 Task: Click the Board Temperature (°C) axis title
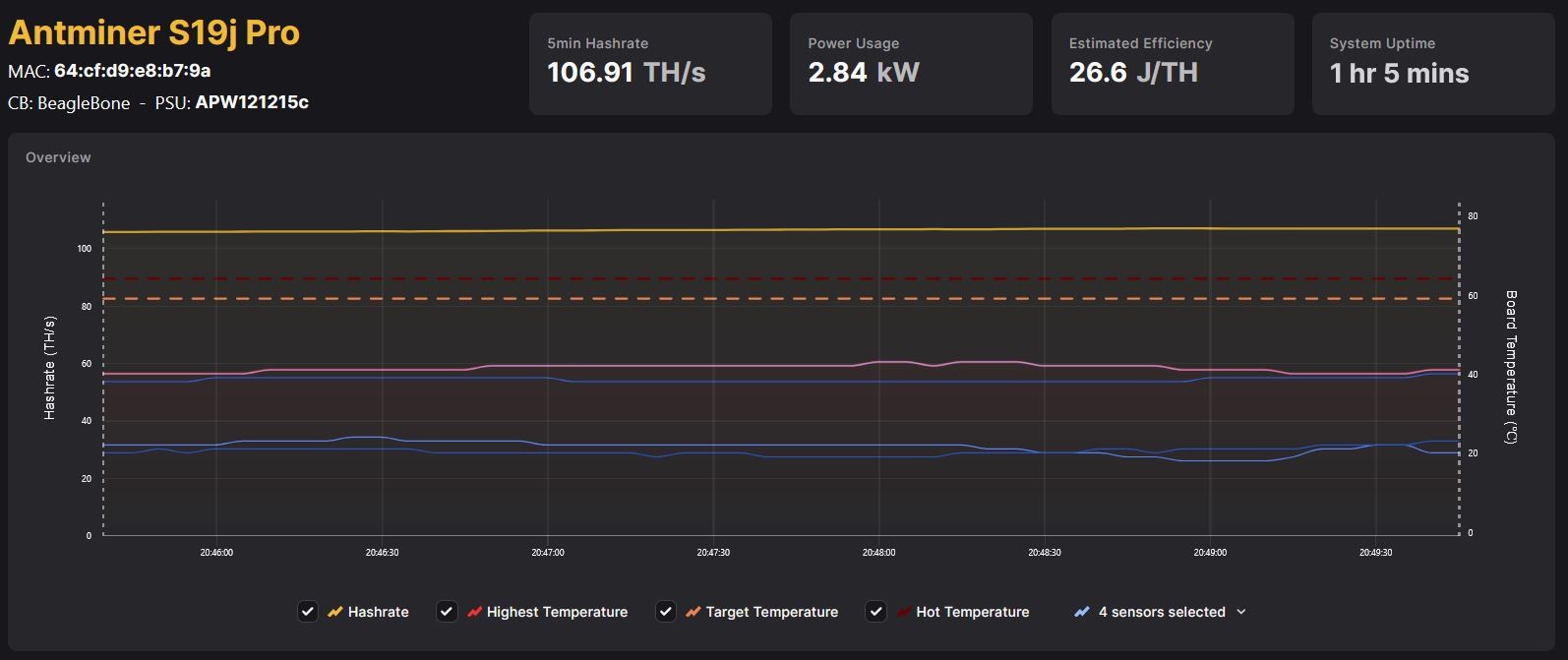point(1511,367)
